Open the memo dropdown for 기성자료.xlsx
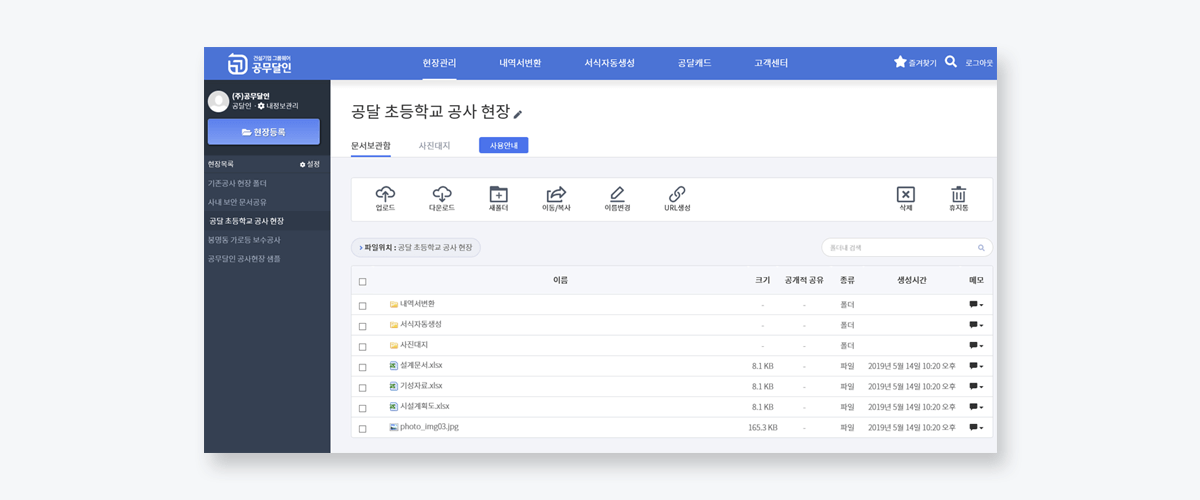 point(976,387)
